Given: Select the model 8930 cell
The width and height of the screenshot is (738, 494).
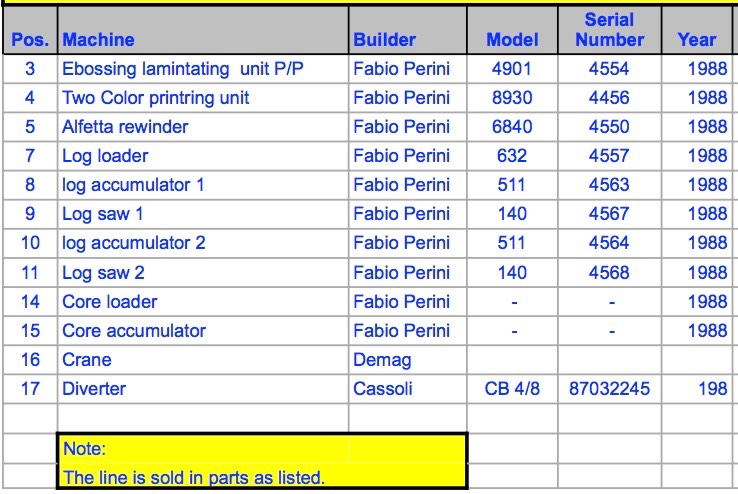Looking at the screenshot, I should tap(513, 98).
